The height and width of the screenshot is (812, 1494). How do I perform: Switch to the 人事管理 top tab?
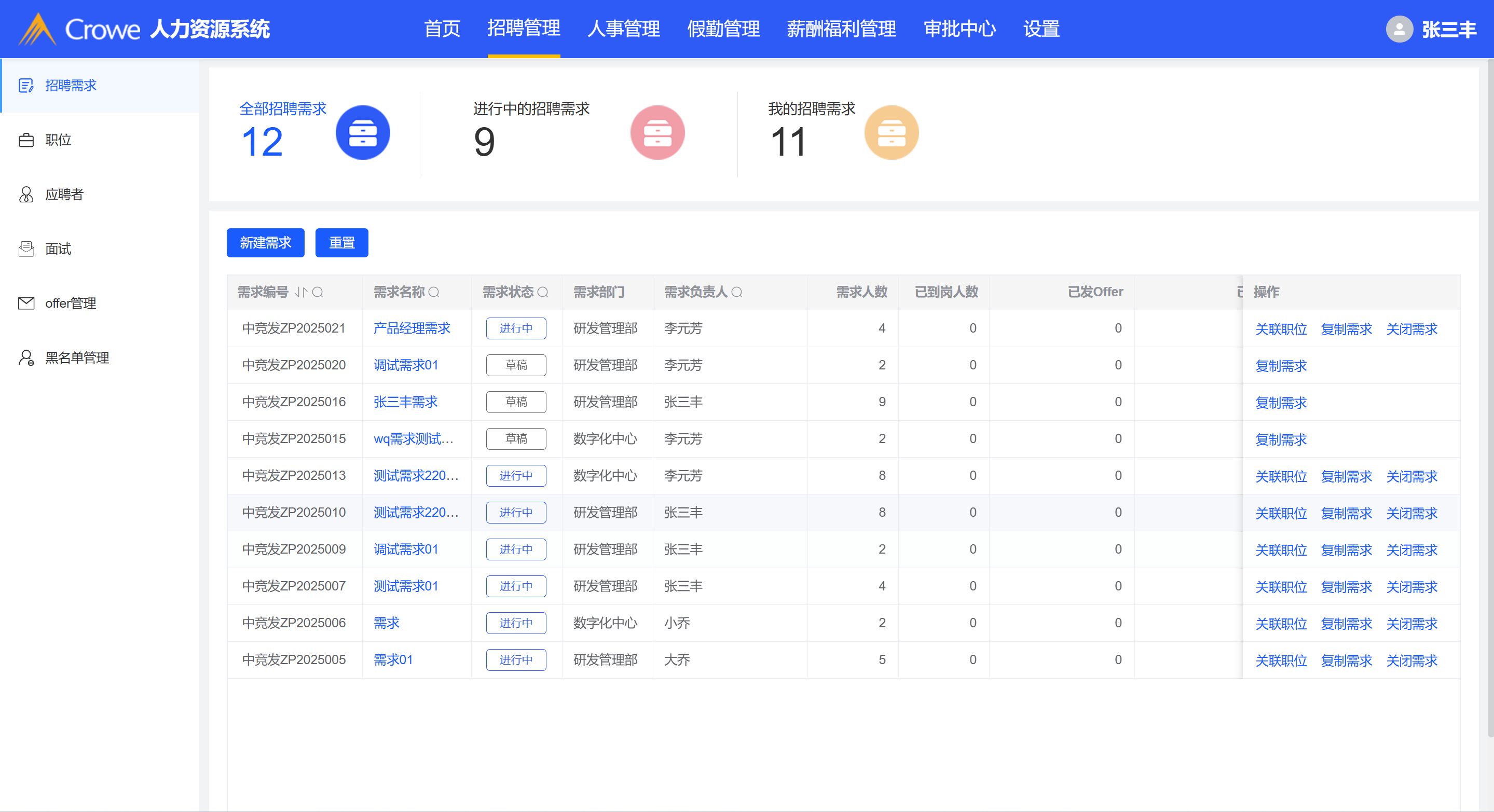(623, 29)
